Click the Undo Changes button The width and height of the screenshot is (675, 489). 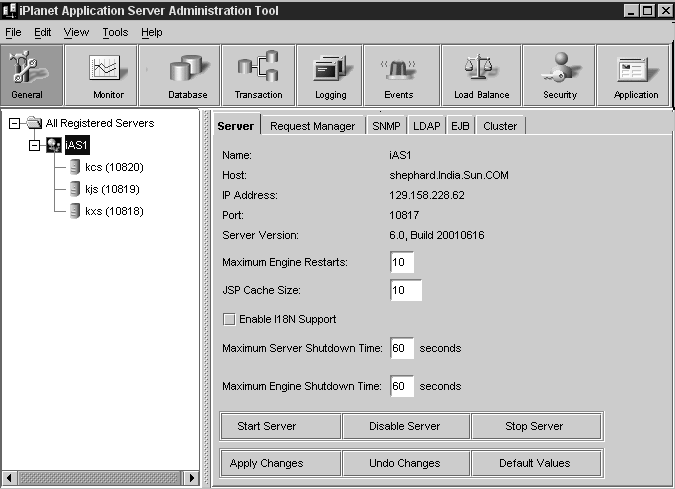(406, 463)
